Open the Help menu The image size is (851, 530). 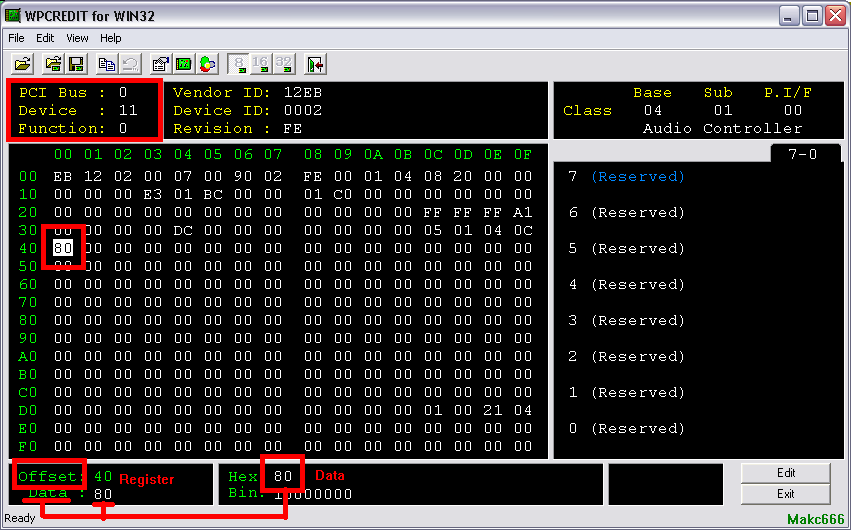[110, 38]
